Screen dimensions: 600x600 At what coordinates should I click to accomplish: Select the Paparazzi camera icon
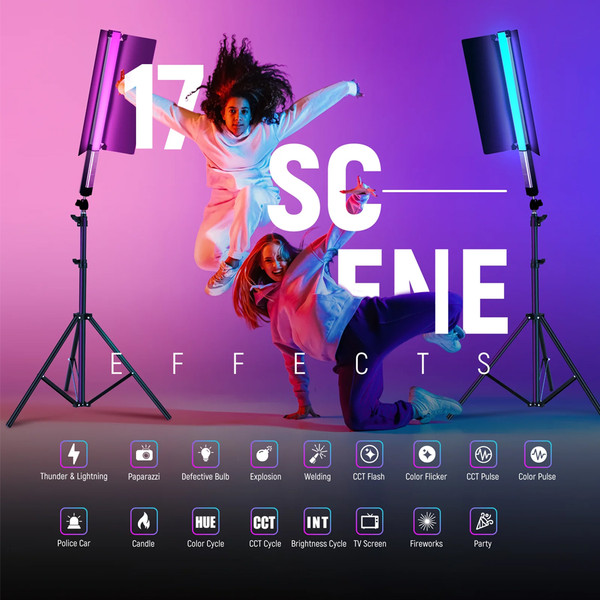(x=144, y=454)
